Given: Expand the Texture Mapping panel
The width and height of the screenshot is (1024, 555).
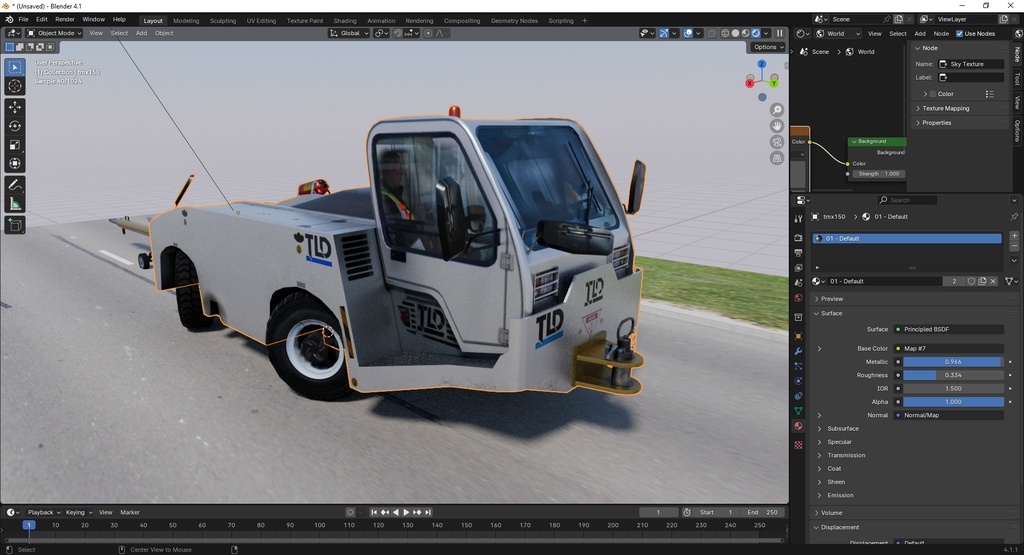Looking at the screenshot, I should click(x=945, y=108).
